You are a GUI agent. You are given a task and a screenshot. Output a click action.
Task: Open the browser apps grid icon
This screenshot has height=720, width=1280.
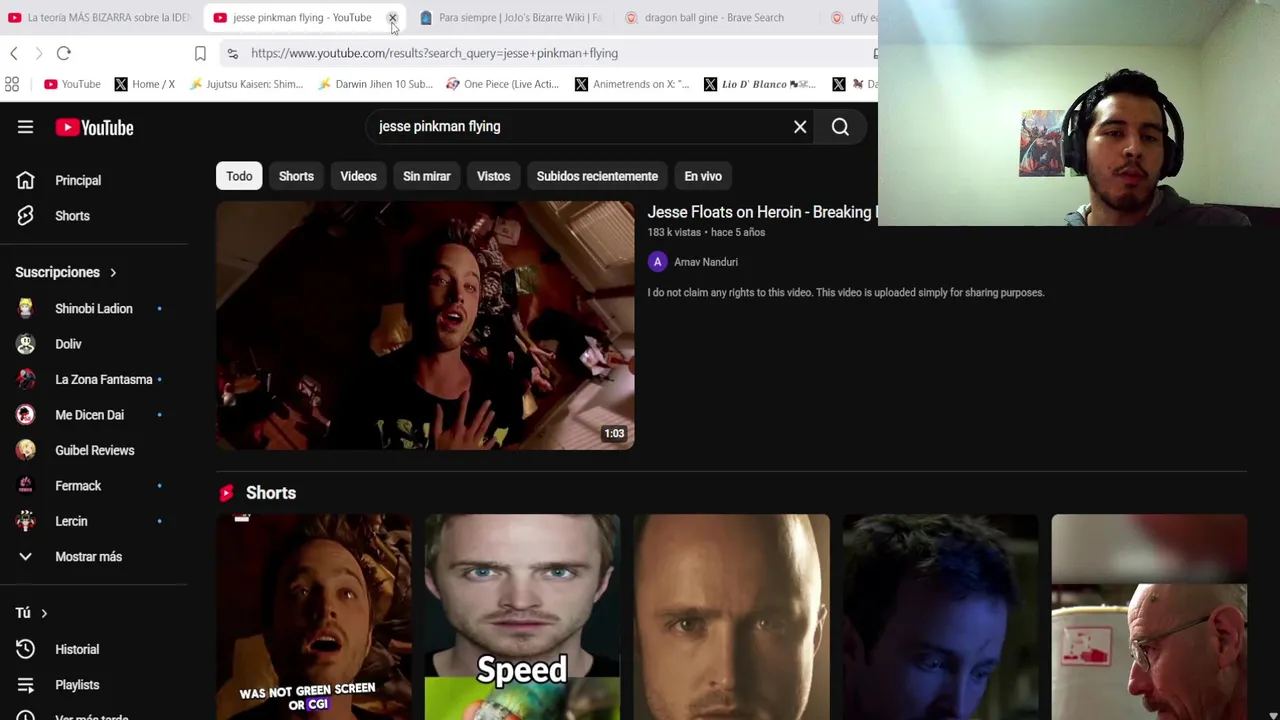click(x=12, y=84)
